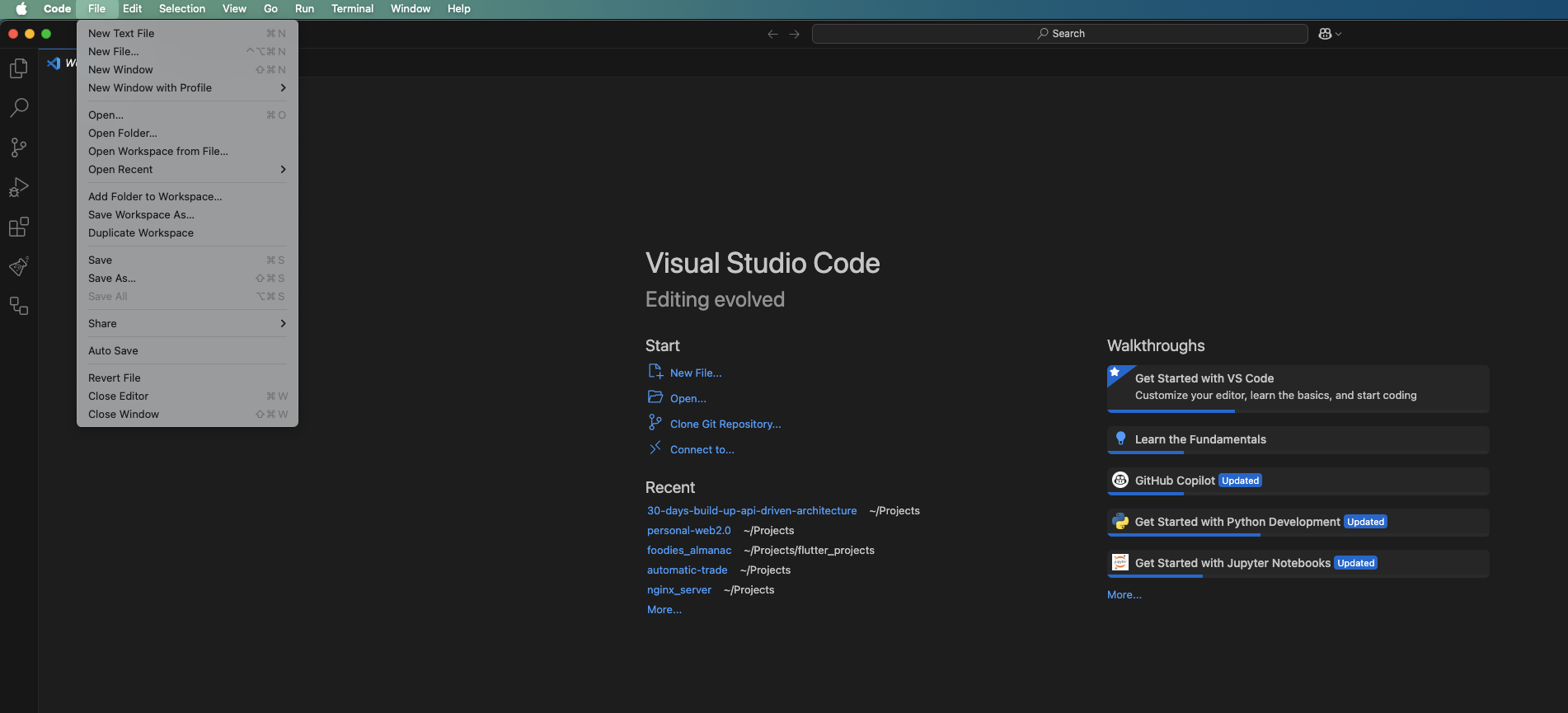The height and width of the screenshot is (713, 1568).
Task: Open the Copilot chat icon beside search
Action: tap(1325, 34)
